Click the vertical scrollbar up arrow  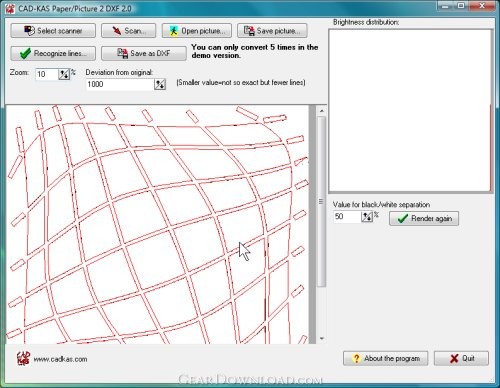pyautogui.click(x=321, y=111)
